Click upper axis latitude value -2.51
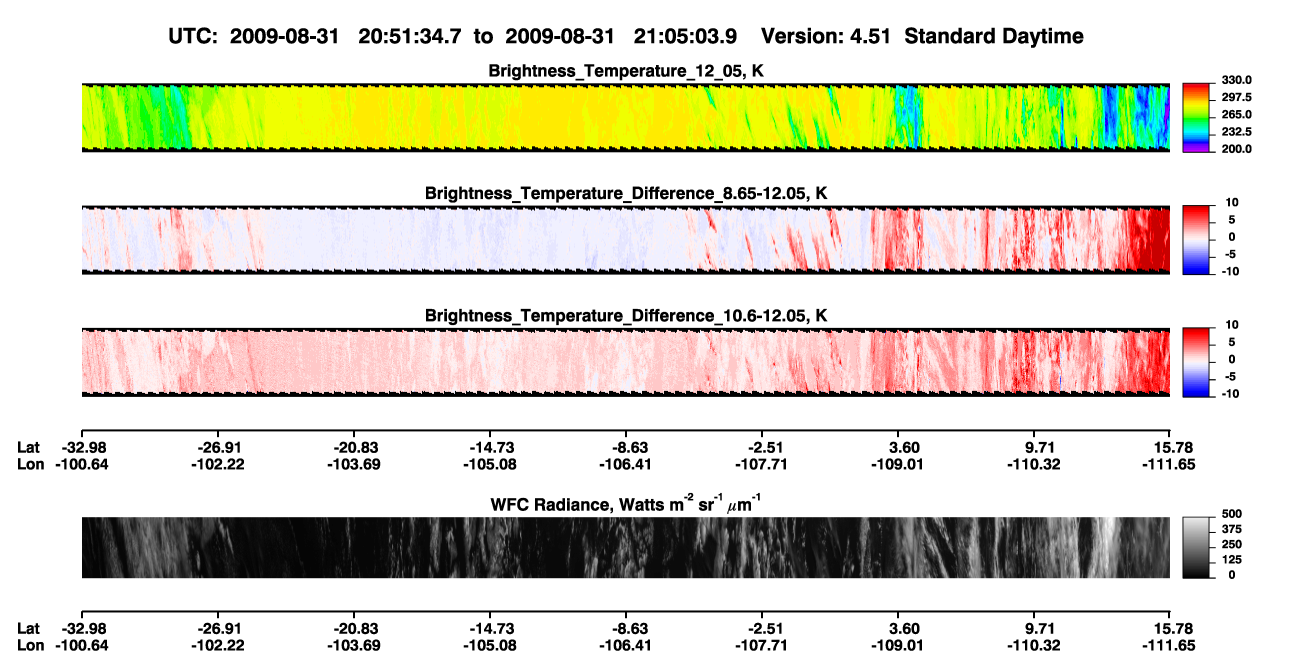This screenshot has height=667, width=1300. (762, 448)
